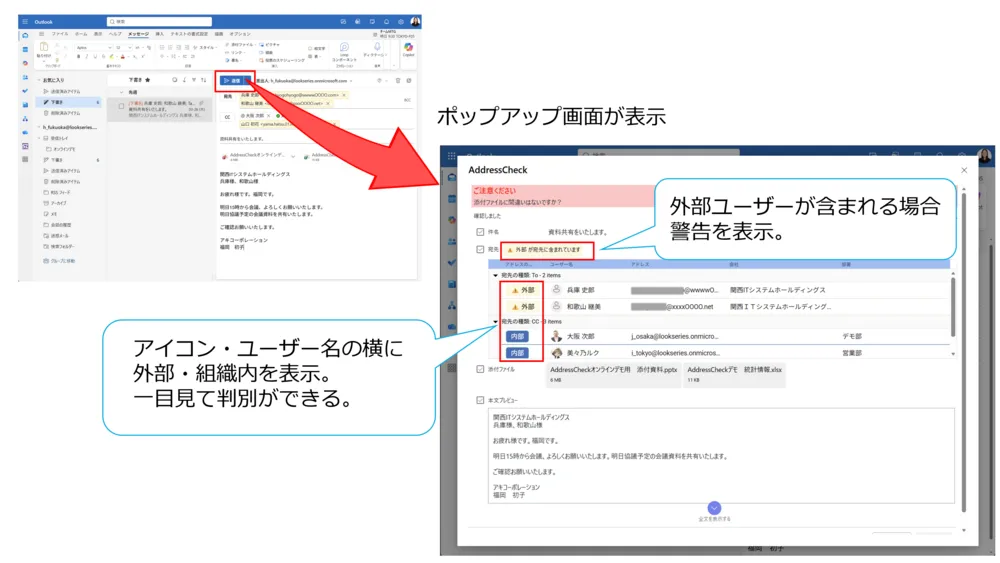This screenshot has height=563, width=1000.
Task: Collapse the 宛先の種類: To group
Action: click(x=496, y=275)
